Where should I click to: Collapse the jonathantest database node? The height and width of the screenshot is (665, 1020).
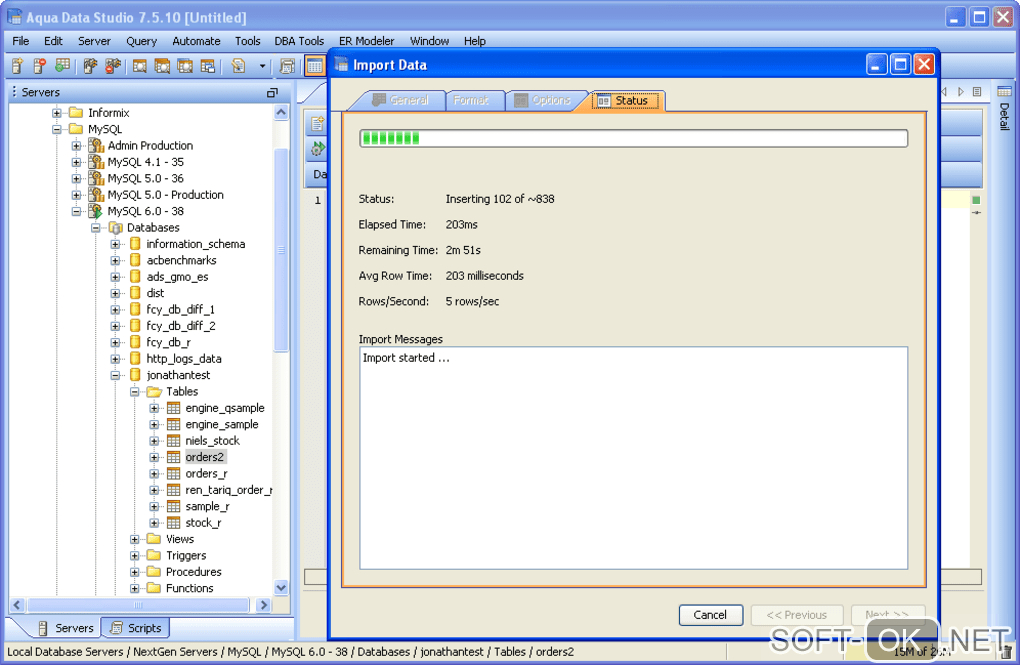tap(115, 375)
